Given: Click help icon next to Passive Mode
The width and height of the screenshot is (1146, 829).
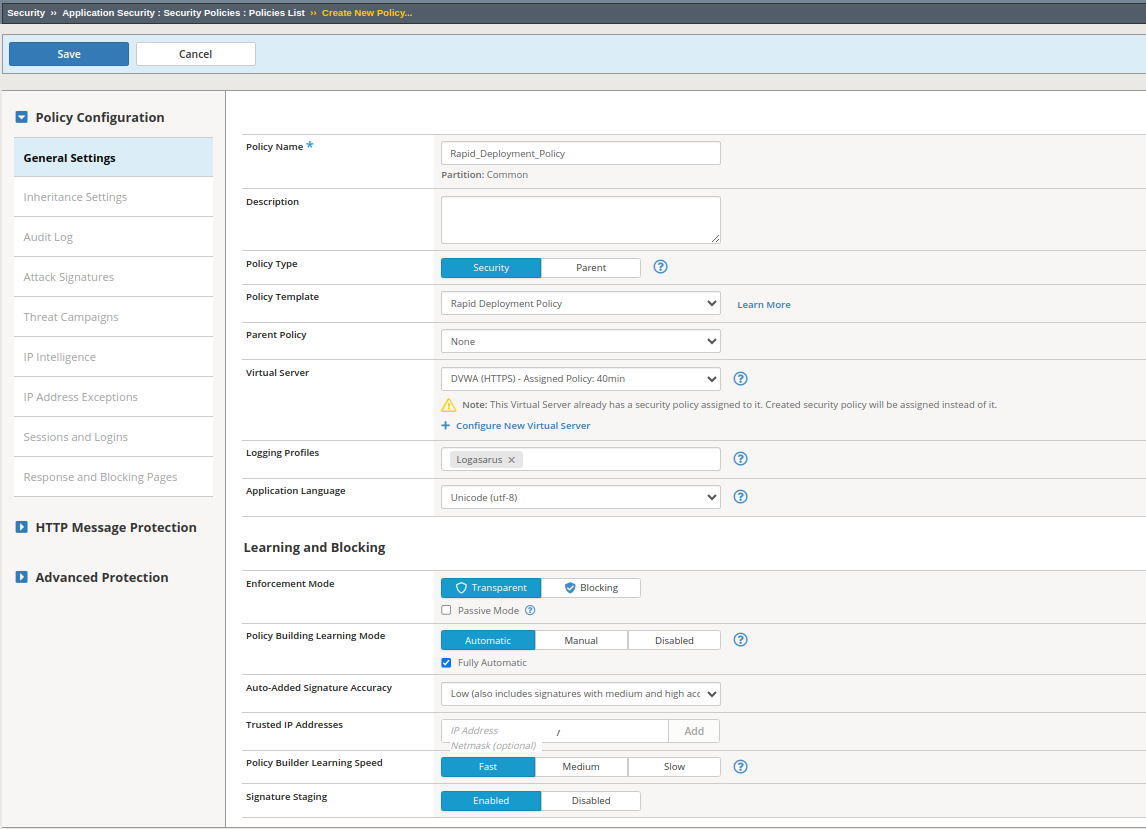Looking at the screenshot, I should (530, 610).
